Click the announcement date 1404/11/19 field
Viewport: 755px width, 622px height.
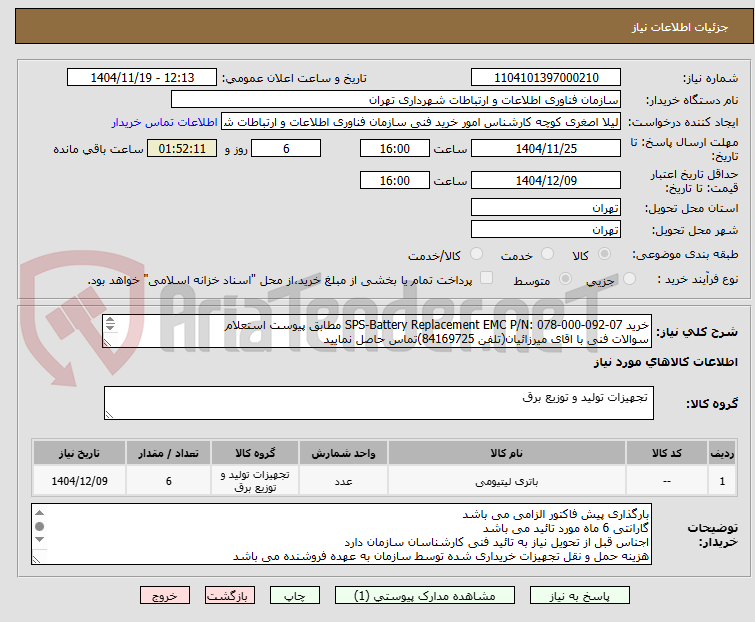click(142, 78)
